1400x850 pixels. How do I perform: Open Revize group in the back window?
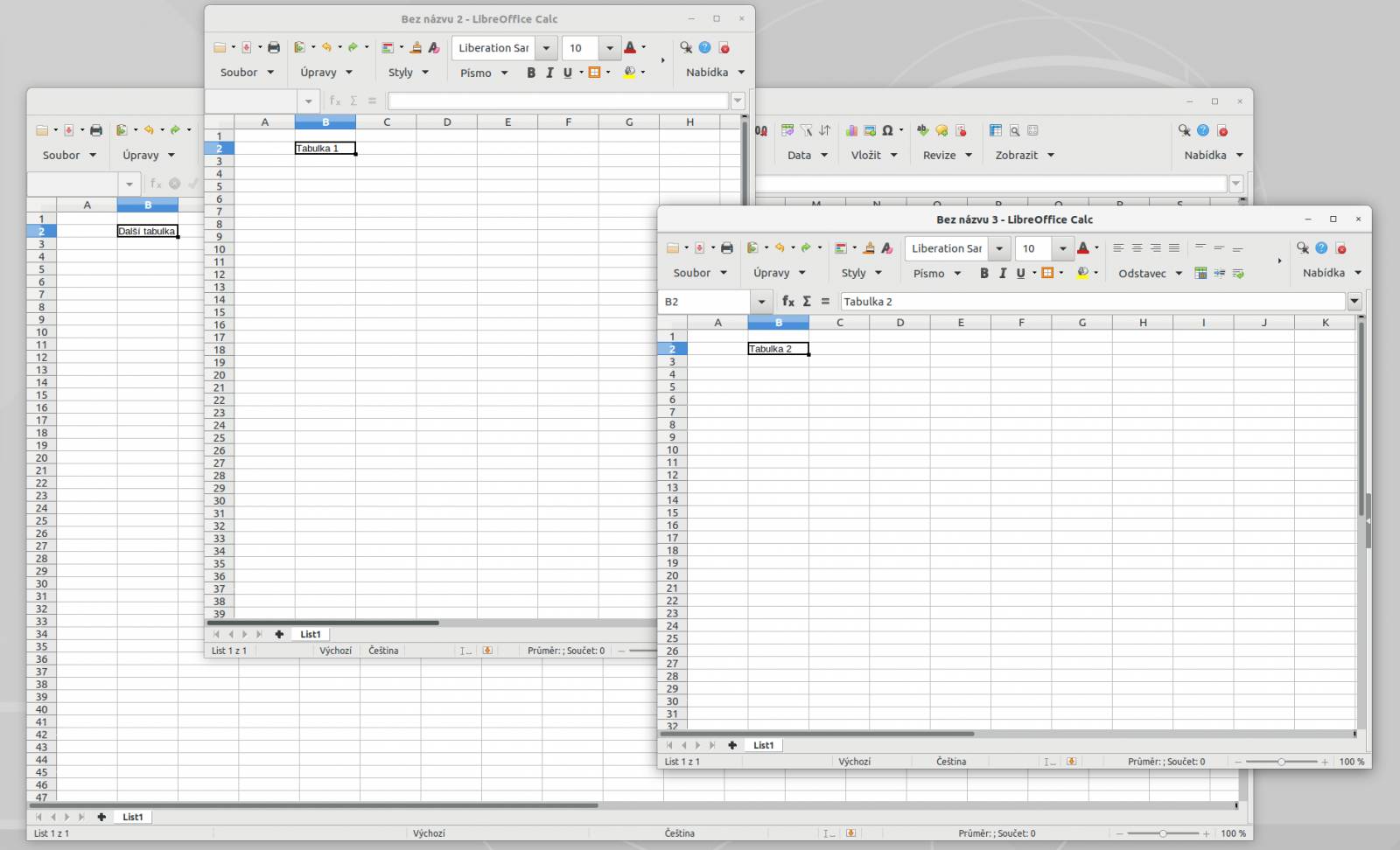click(948, 155)
